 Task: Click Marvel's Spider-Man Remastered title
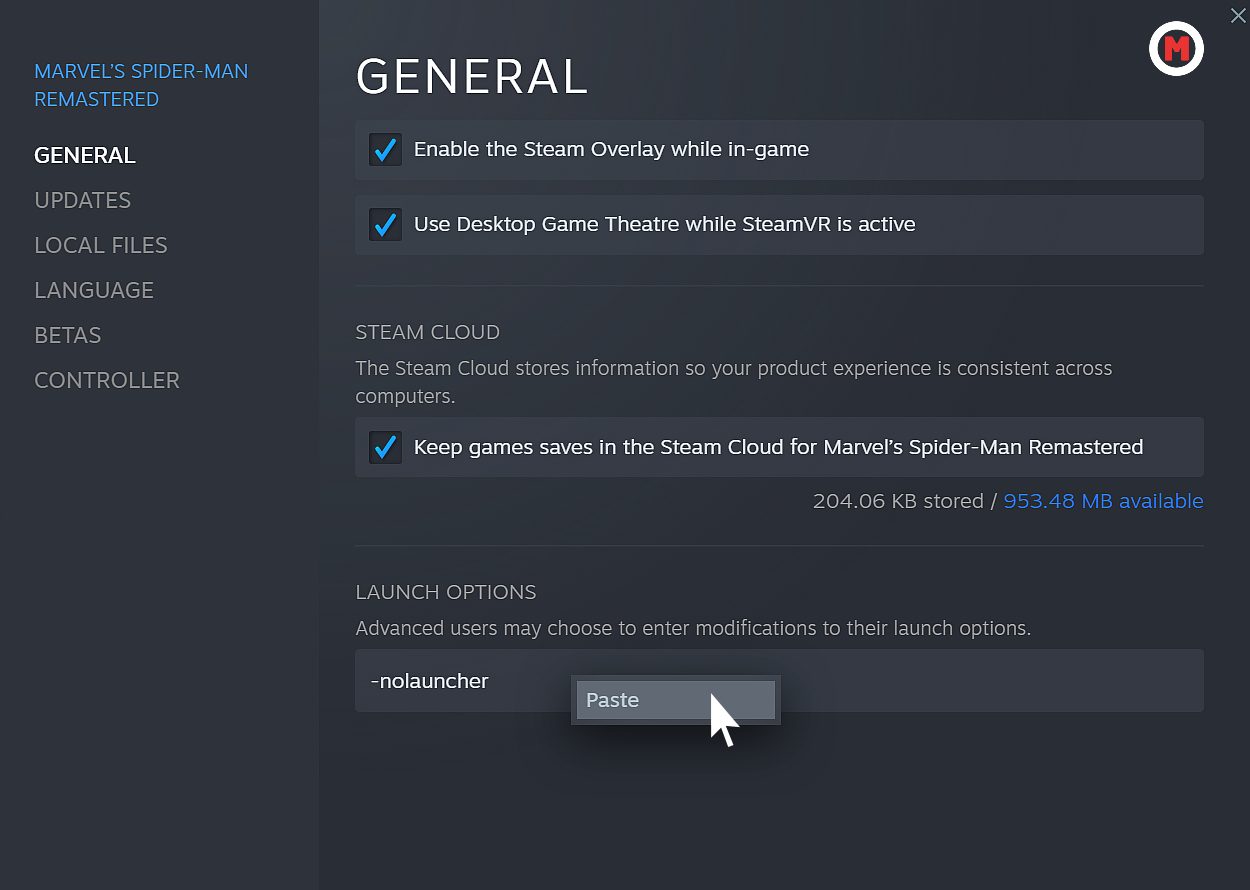point(141,85)
